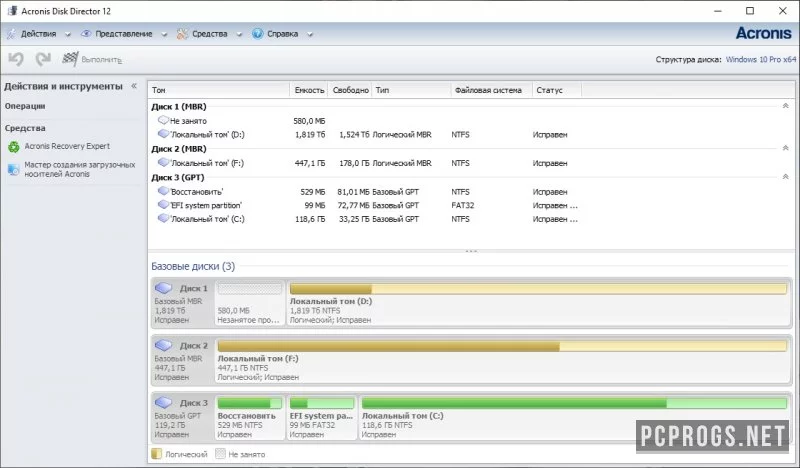
Task: Maximize the Acronis Disk Director window
Action: (750, 11)
